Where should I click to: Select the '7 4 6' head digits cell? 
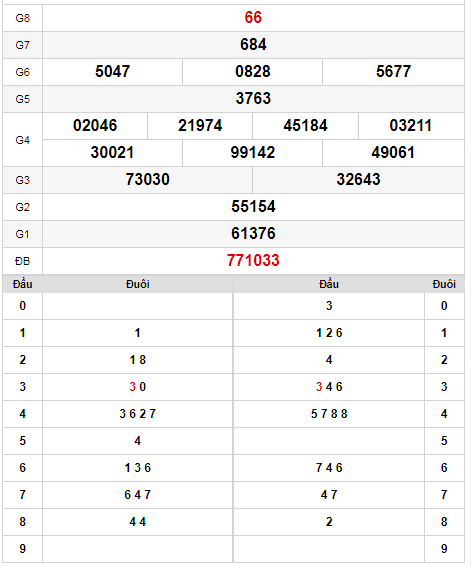[x=329, y=468]
